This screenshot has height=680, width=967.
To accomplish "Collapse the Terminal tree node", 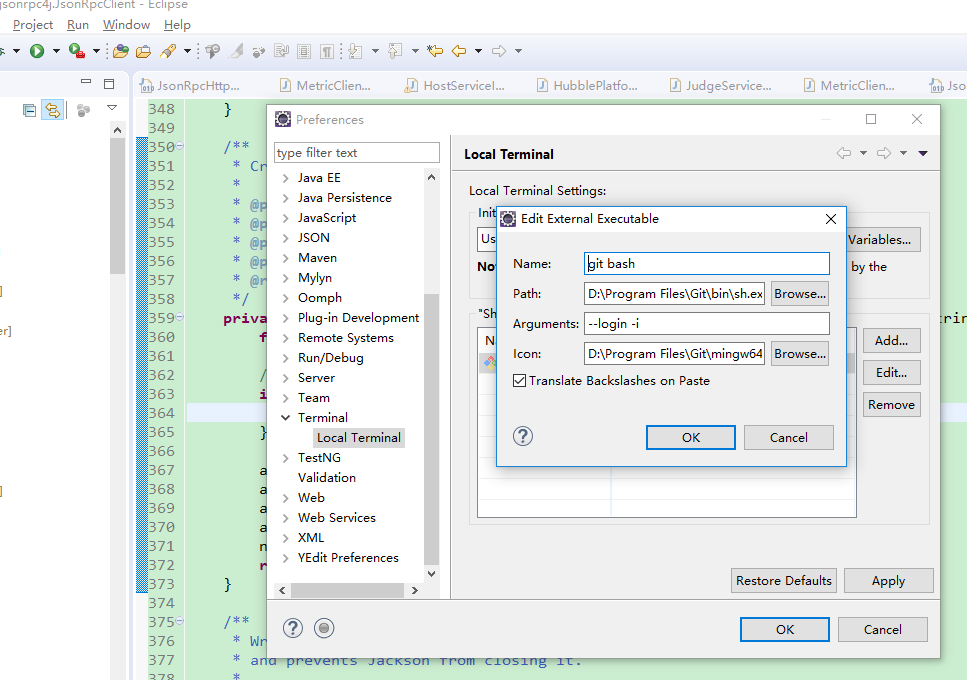I will point(286,418).
